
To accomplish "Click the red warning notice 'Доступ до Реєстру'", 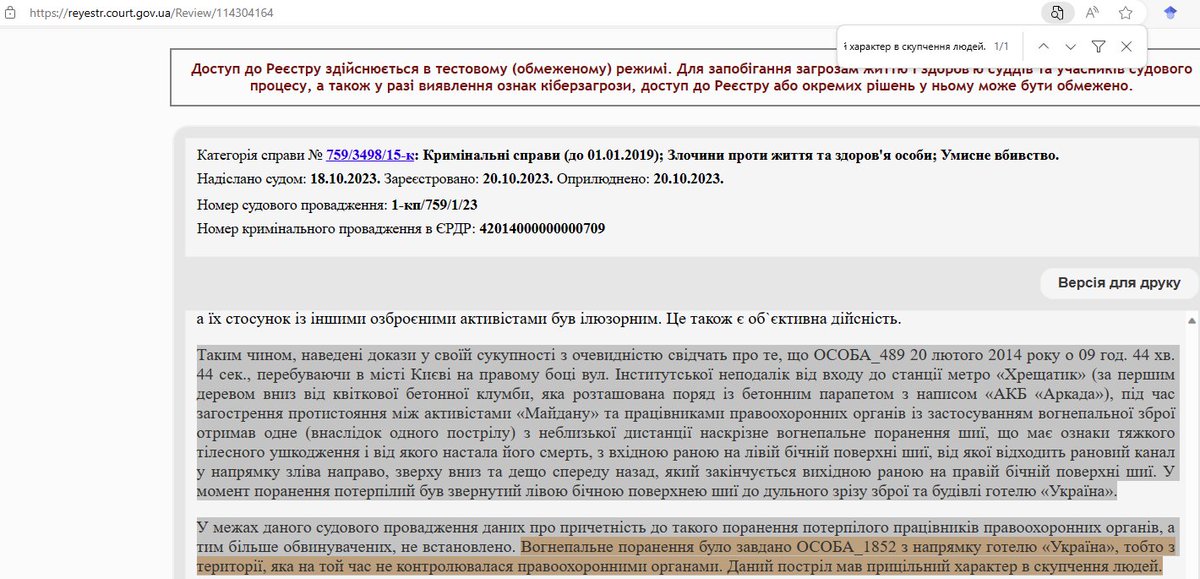I will point(691,77).
